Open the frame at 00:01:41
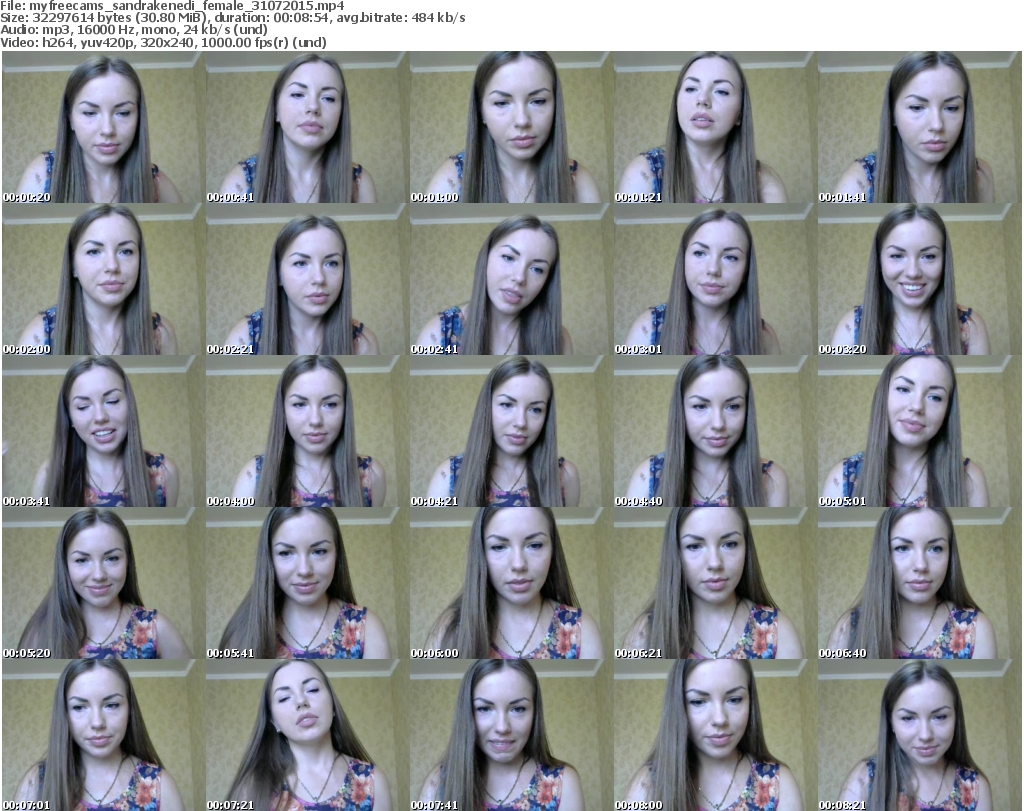Screen dimensions: 1024x811 pos(920,127)
